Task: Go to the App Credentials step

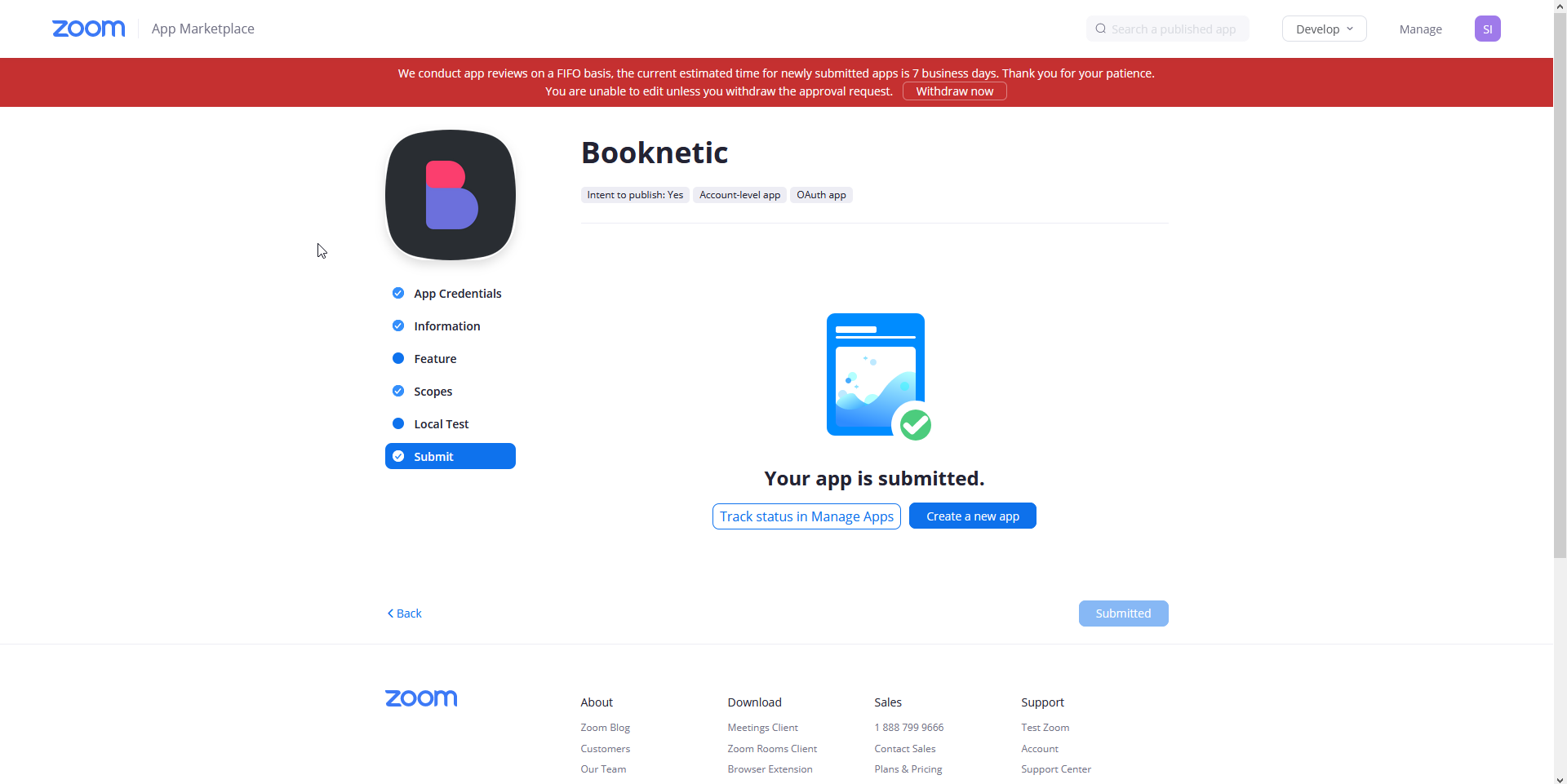Action: 451,294
